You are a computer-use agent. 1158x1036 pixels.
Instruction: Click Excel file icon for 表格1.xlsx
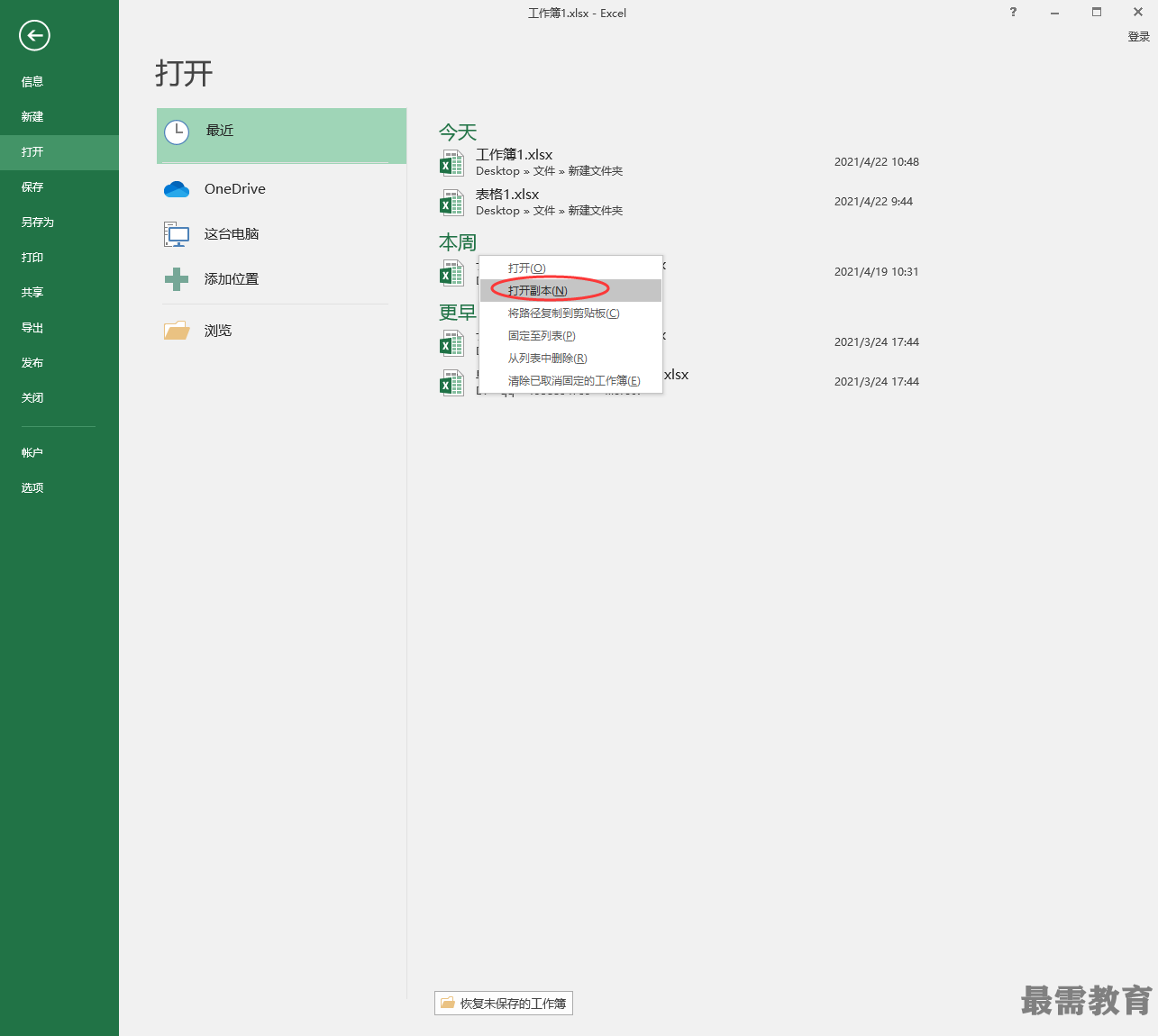click(451, 203)
